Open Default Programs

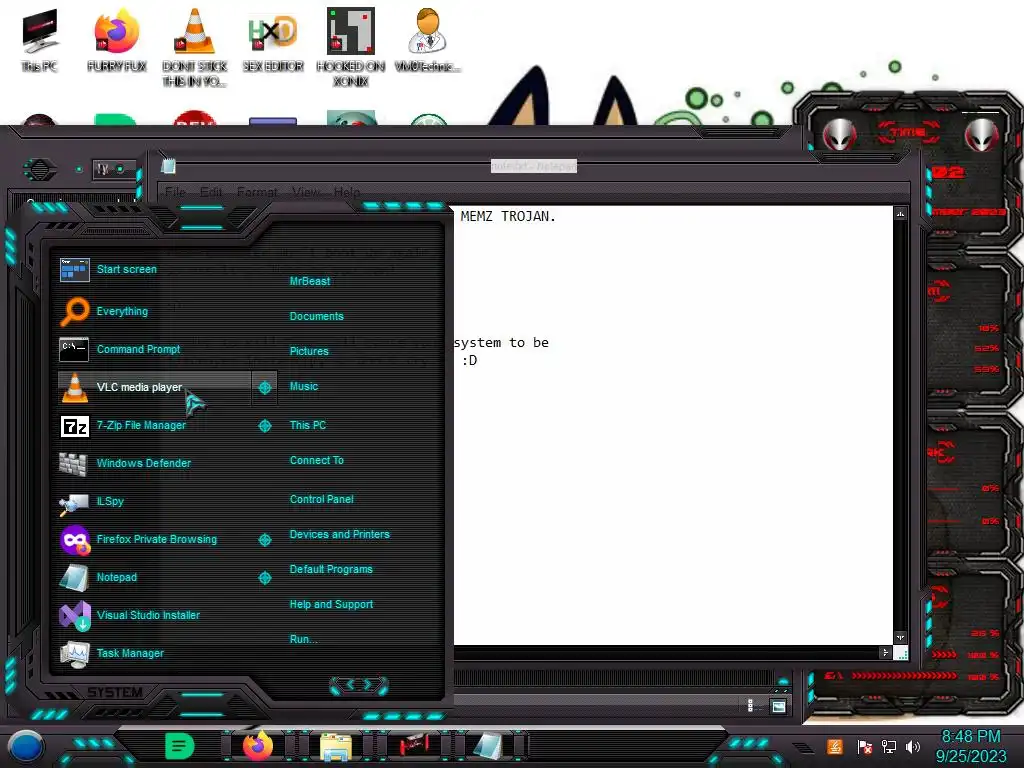pos(331,569)
